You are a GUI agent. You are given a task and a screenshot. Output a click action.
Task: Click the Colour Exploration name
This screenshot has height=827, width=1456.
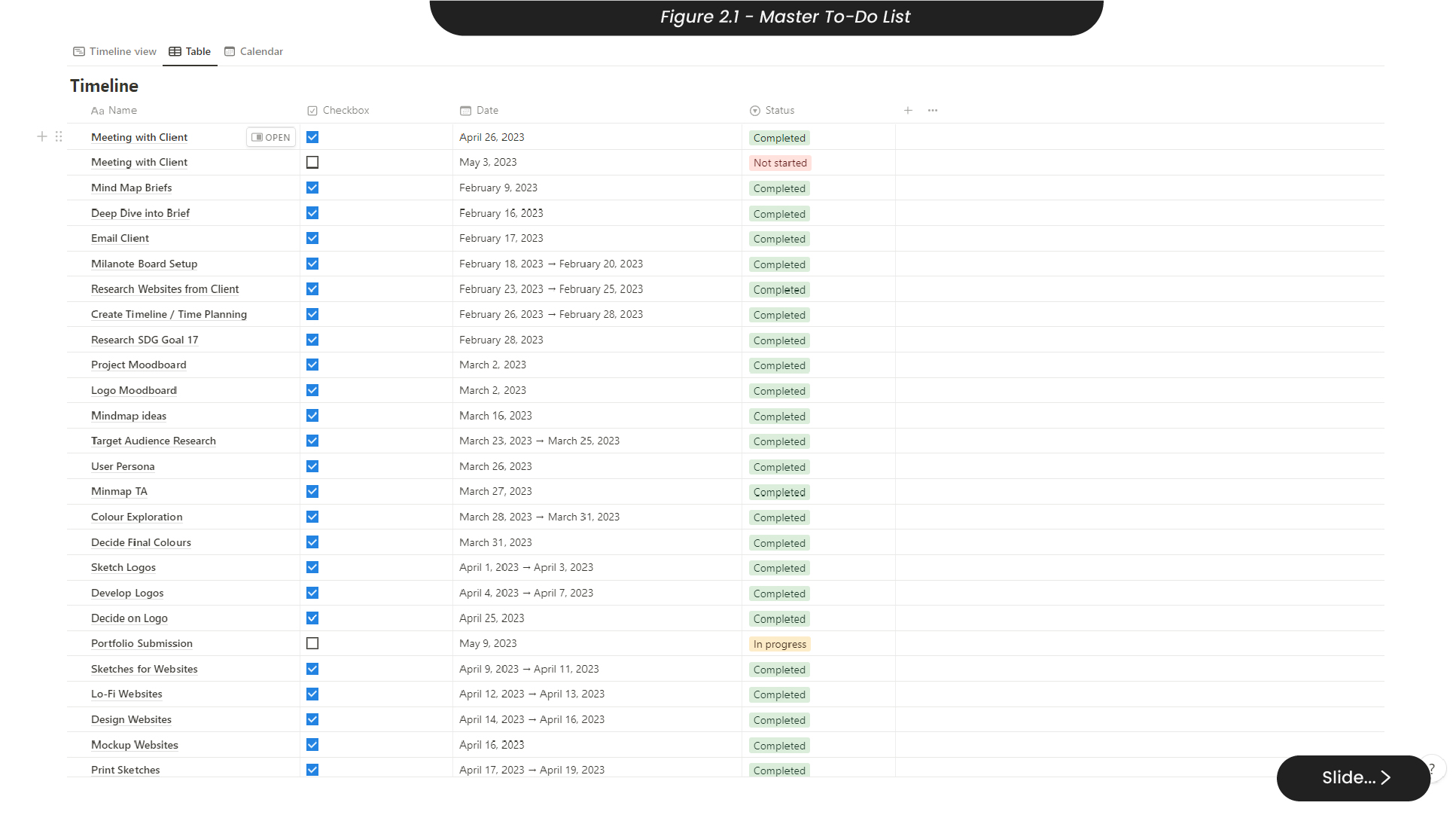click(136, 517)
